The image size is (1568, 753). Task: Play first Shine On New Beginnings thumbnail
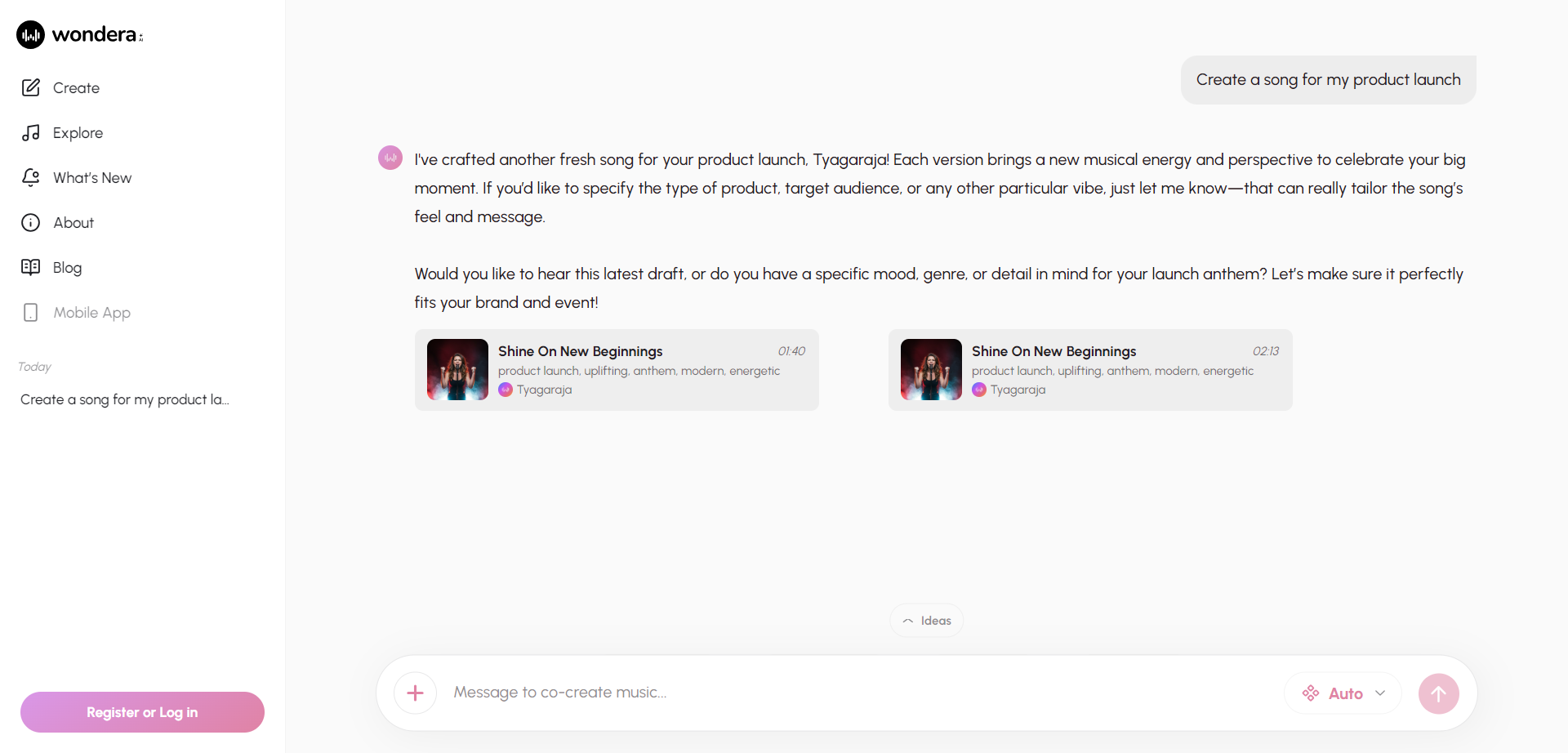tap(457, 370)
